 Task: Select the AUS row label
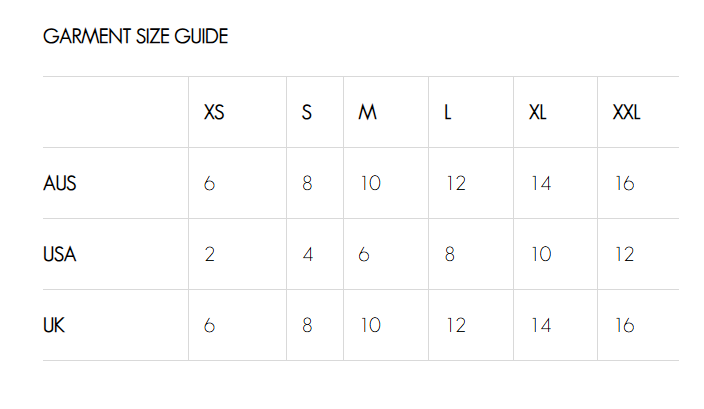(x=60, y=184)
